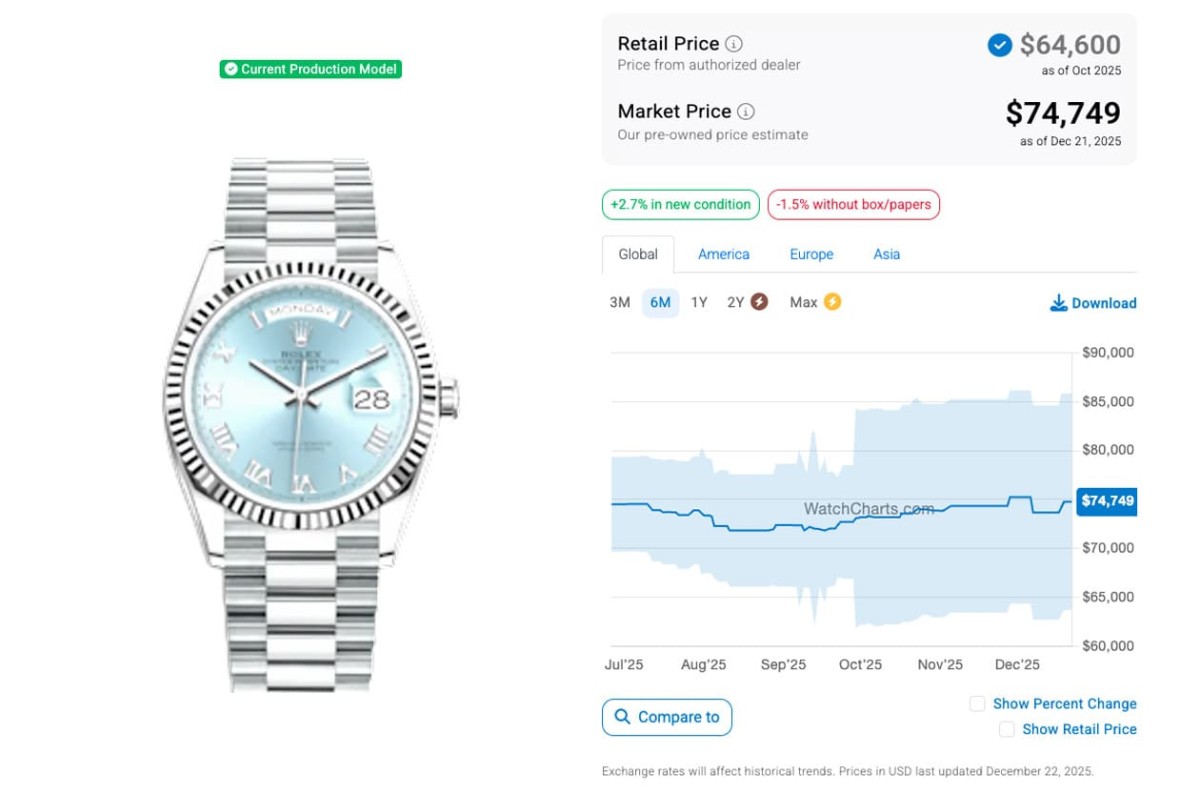Select the 3M time range
The width and height of the screenshot is (1200, 794).
pyautogui.click(x=620, y=302)
